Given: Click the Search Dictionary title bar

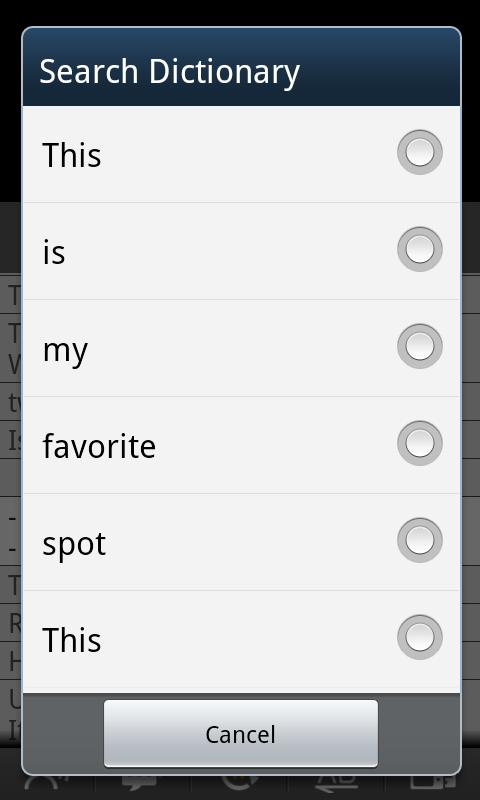Looking at the screenshot, I should coord(241,67).
